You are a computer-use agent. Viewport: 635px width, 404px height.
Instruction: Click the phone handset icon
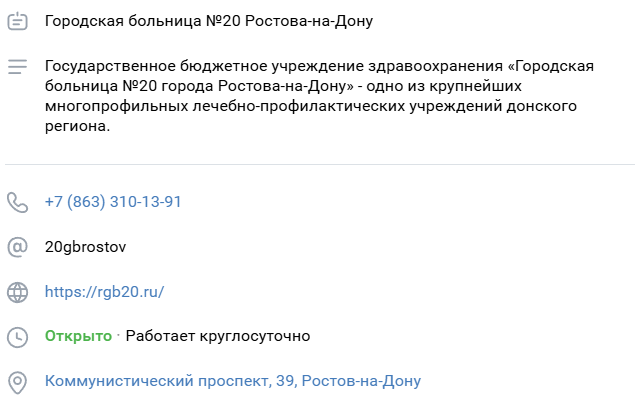[17, 202]
